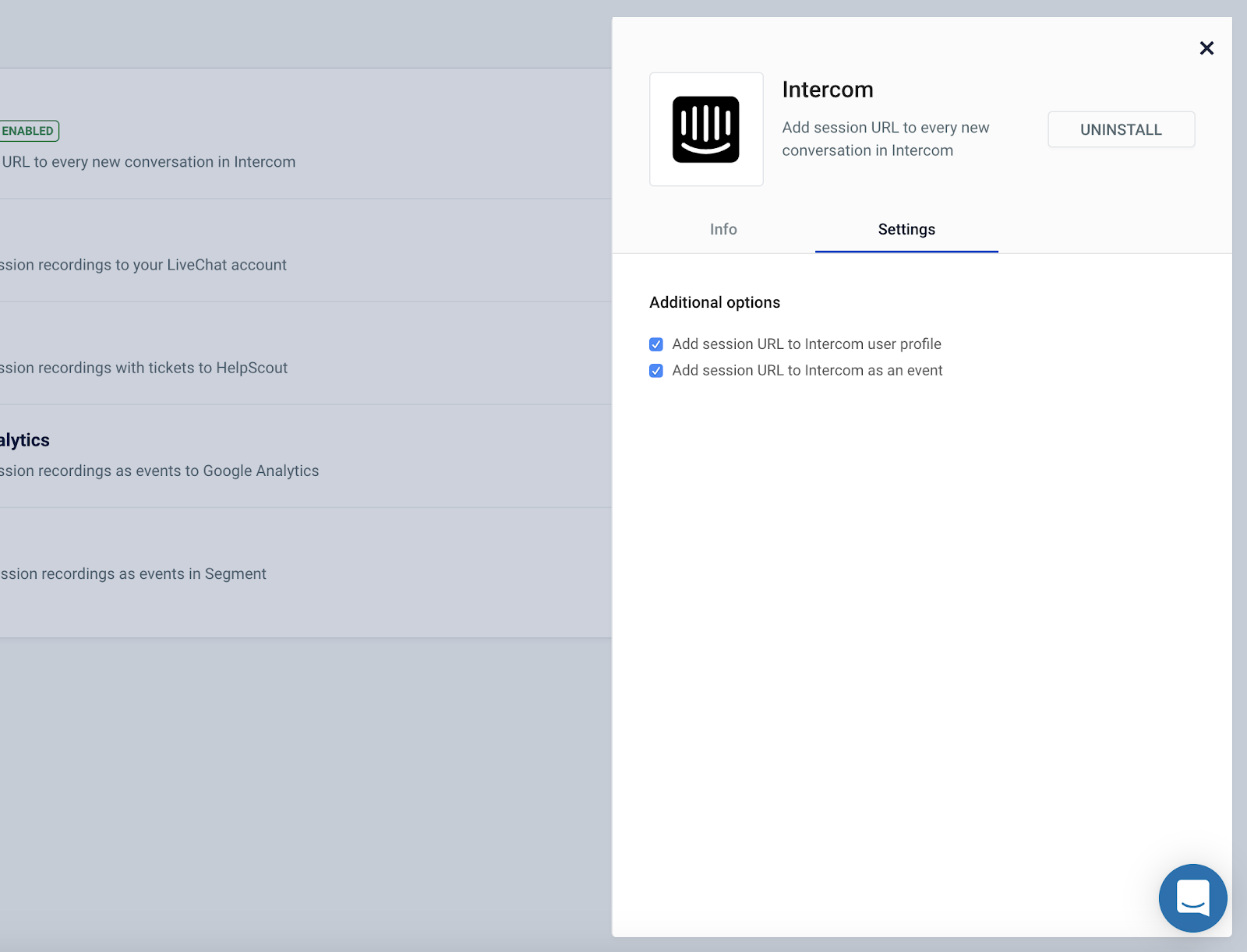Select the Settings tab
This screenshot has height=952, width=1247.
[x=906, y=229]
